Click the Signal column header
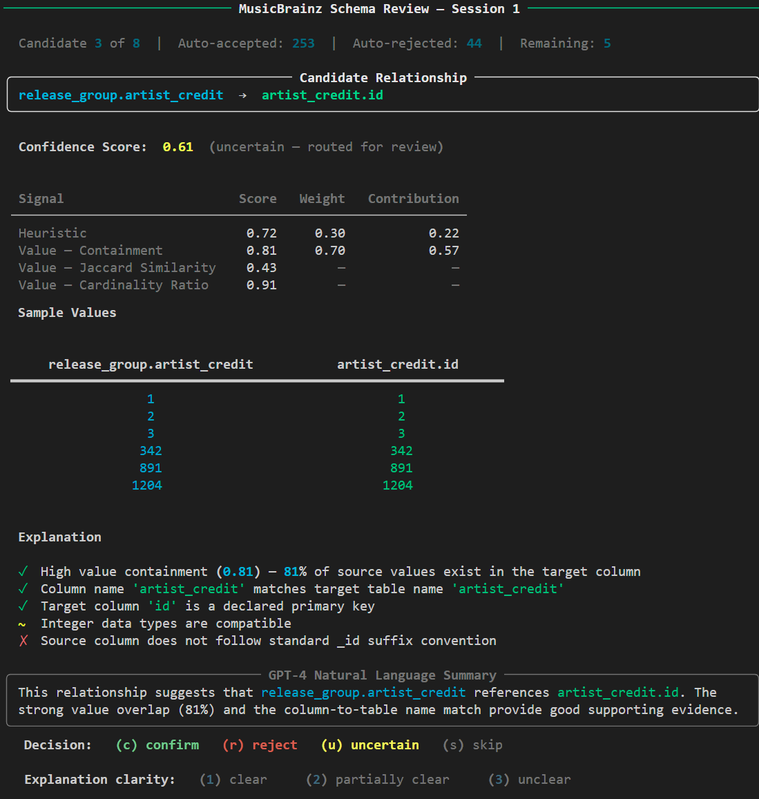 click(41, 199)
